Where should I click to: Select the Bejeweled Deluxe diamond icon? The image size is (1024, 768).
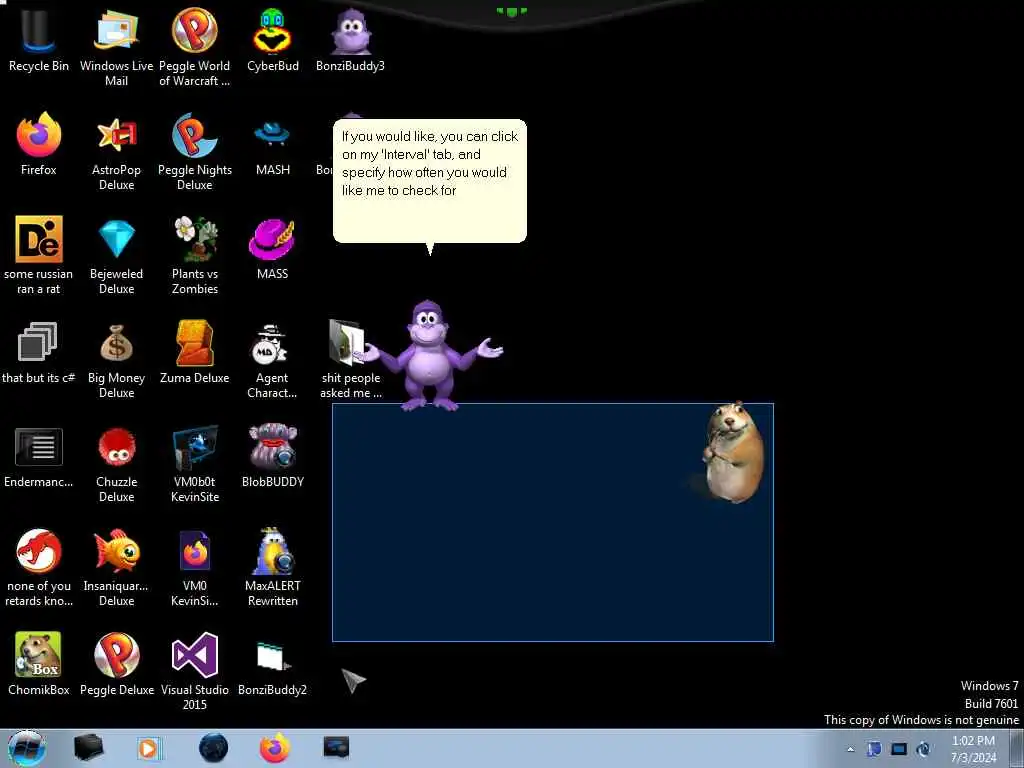coord(116,255)
